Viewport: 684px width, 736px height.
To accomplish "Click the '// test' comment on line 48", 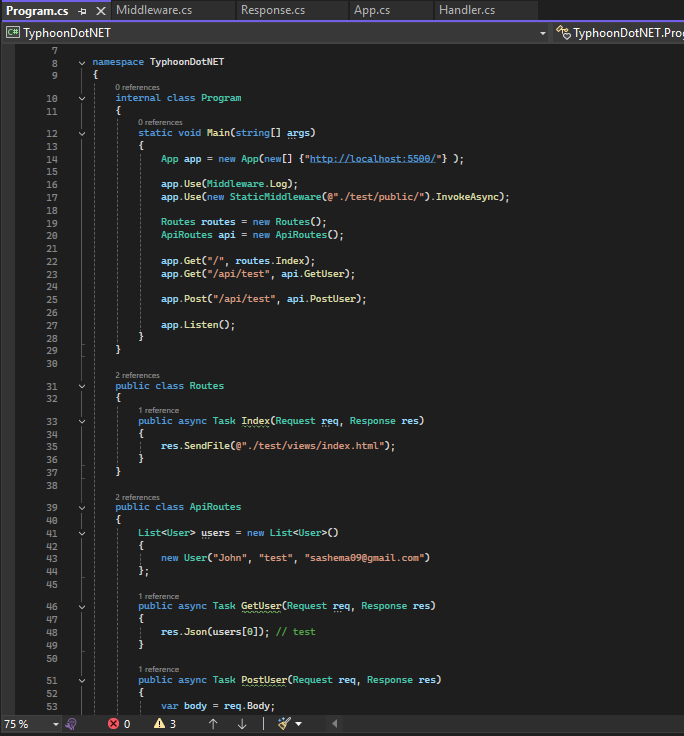I will [295, 632].
